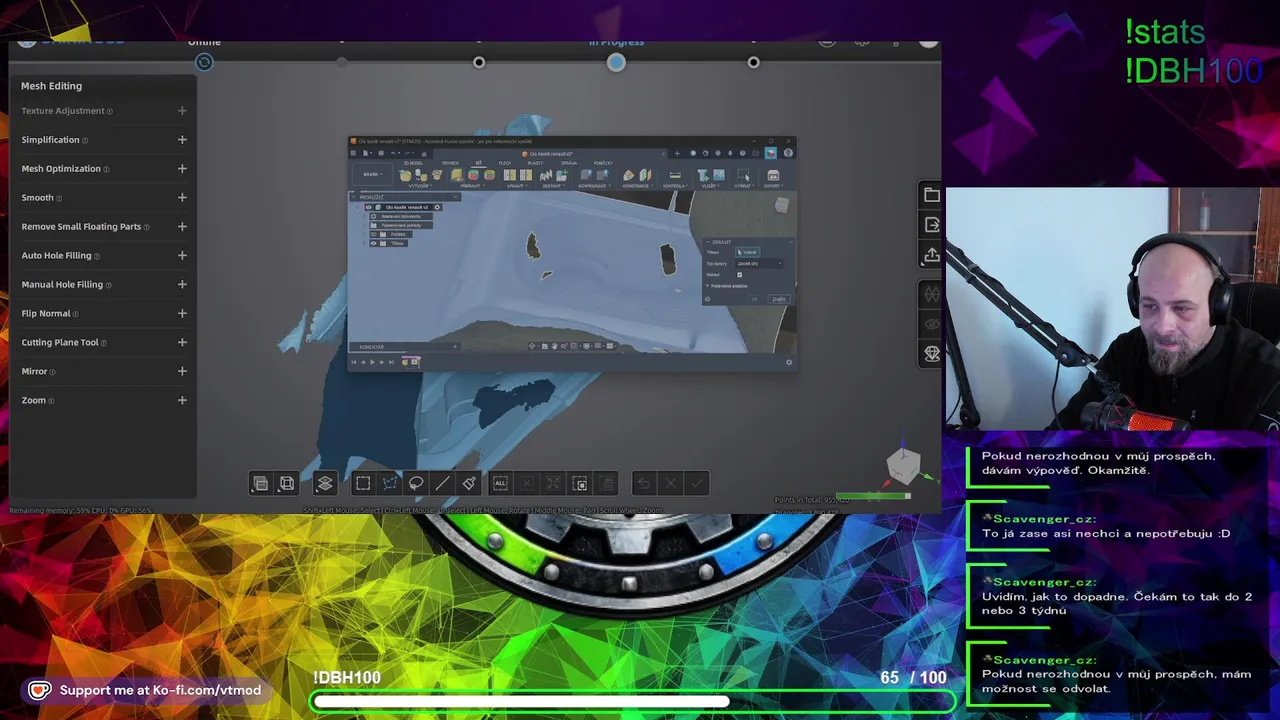
Task: Click the bottom mesh icon on right sidebar
Action: pyautogui.click(x=932, y=354)
